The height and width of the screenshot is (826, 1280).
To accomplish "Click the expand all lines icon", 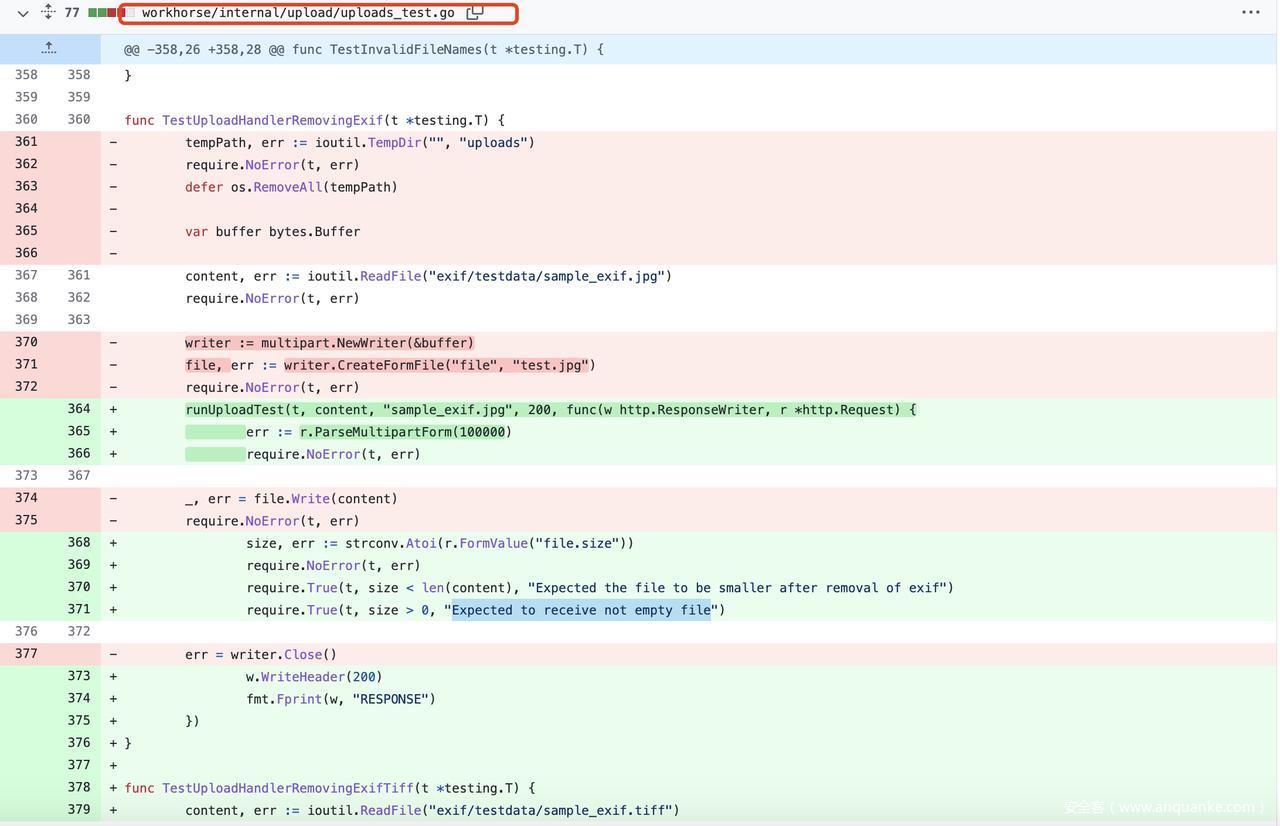I will pyautogui.click(x=47, y=12).
